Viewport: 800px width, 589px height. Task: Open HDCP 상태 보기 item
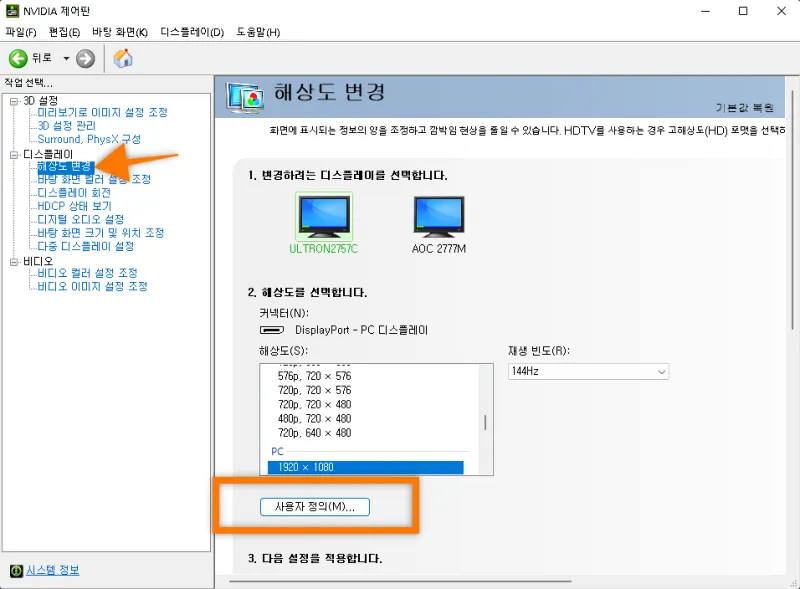74,206
